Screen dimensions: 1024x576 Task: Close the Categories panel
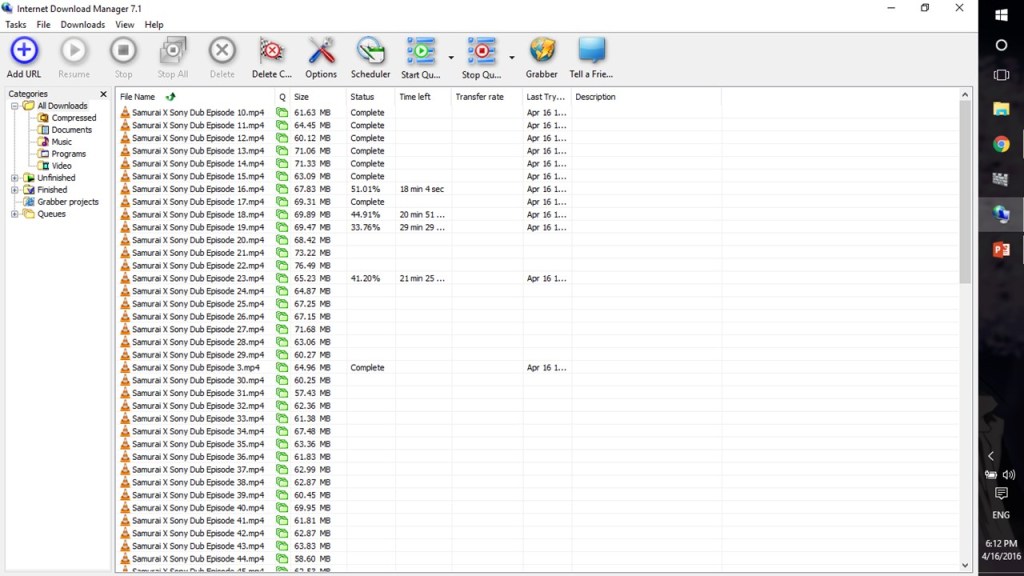tap(103, 94)
